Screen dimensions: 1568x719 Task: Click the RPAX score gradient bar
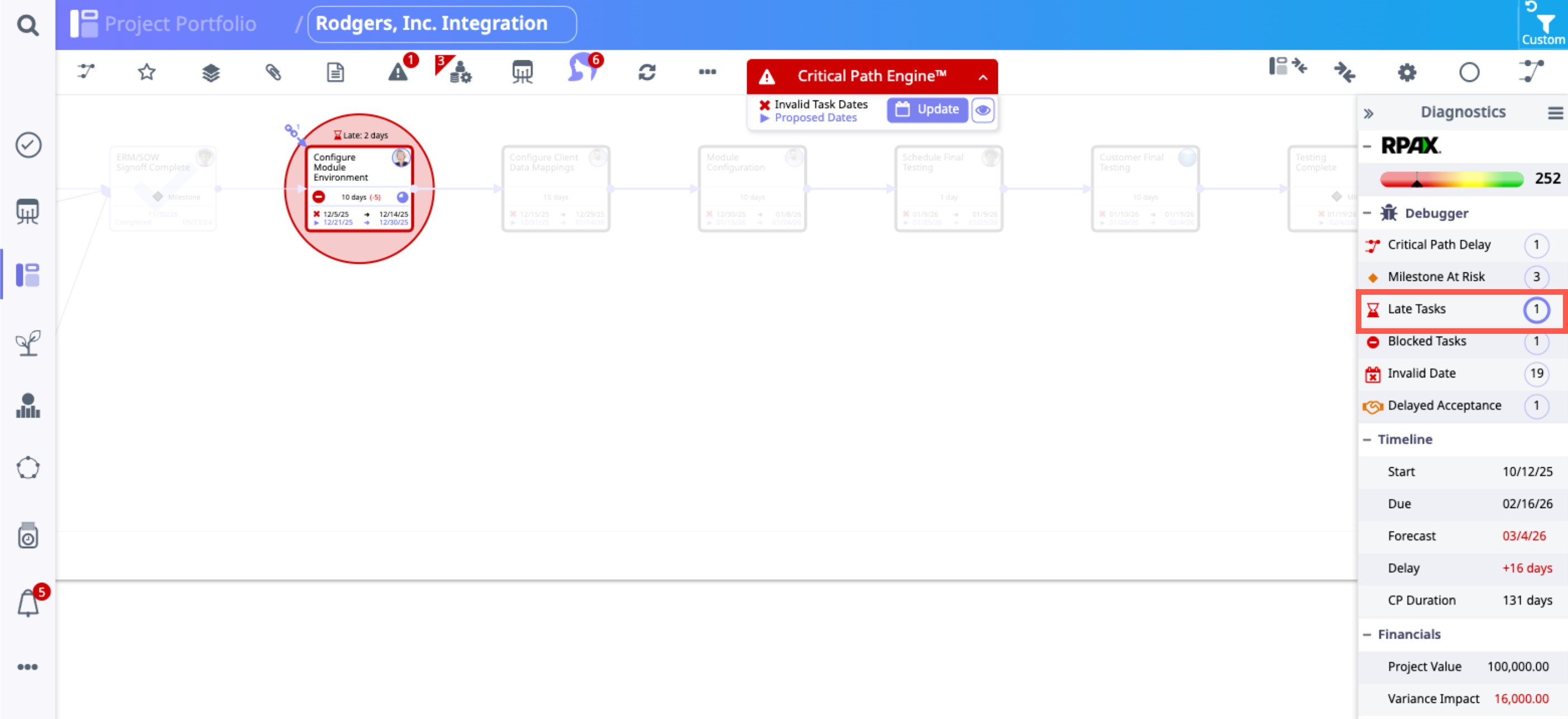[x=1452, y=179]
